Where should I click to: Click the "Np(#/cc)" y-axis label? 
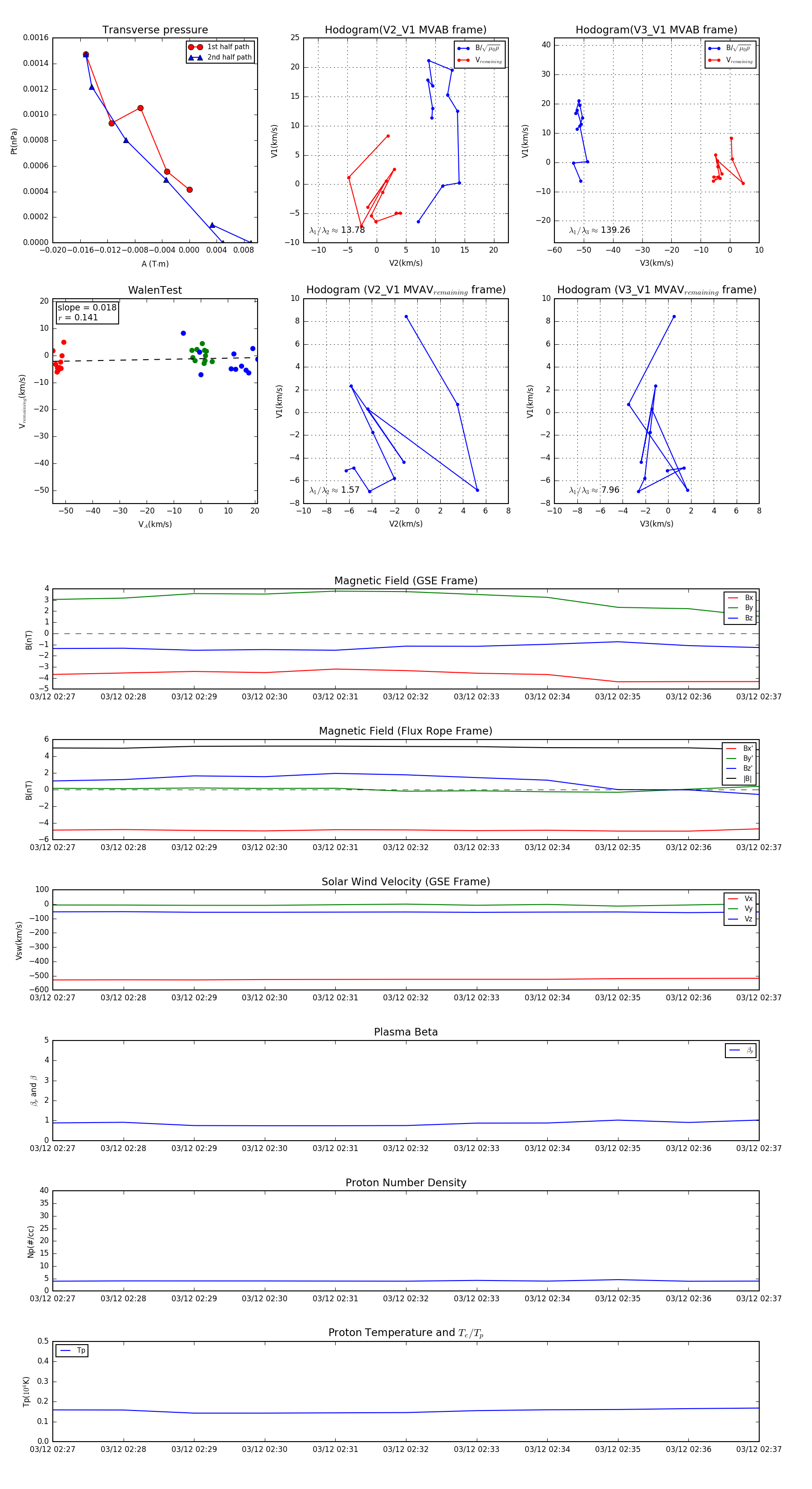pos(31,1242)
